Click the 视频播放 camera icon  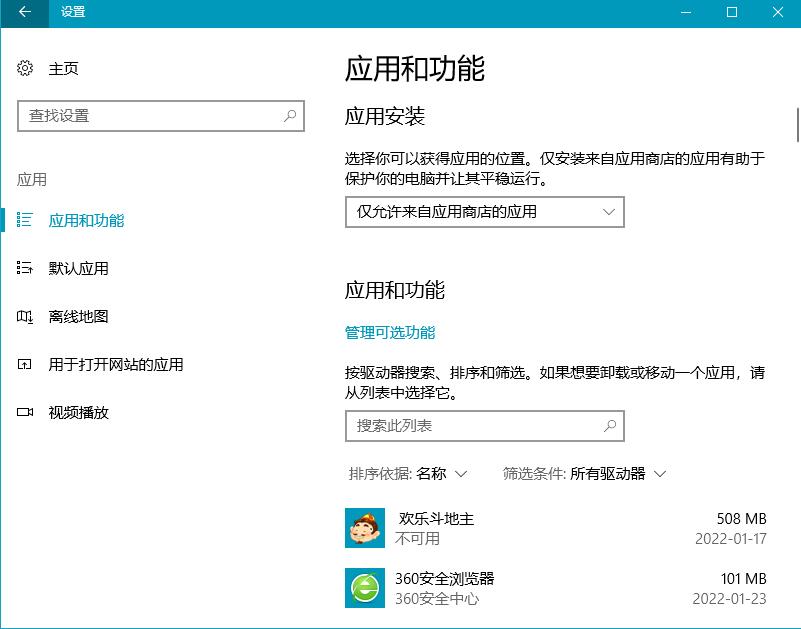[x=25, y=412]
